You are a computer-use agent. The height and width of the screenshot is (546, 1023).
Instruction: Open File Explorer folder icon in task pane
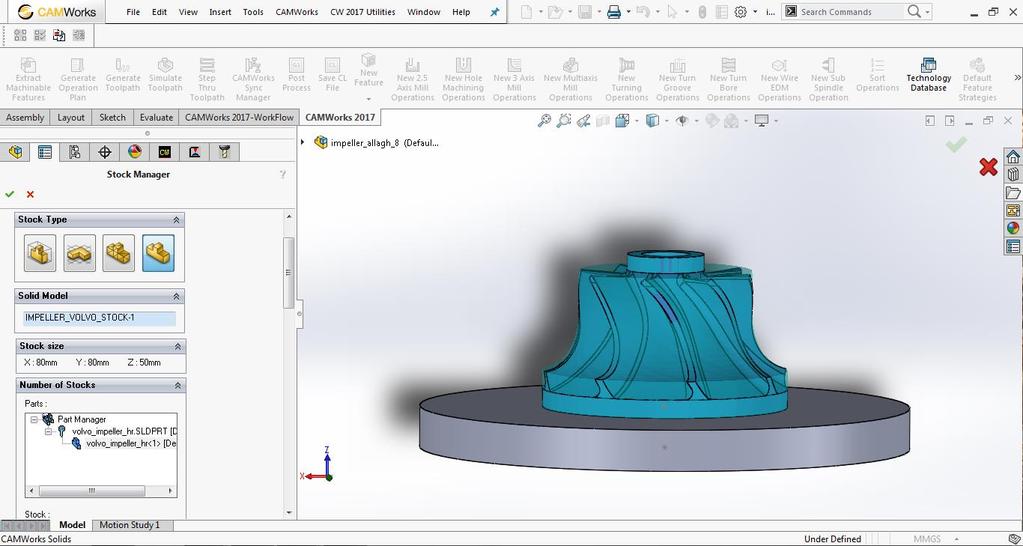1013,192
